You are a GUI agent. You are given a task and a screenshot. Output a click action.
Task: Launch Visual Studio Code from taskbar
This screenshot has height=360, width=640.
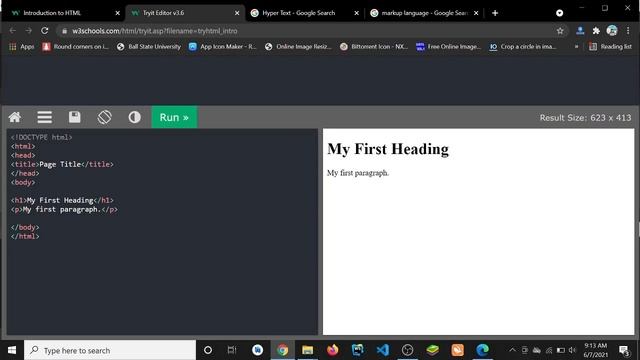(x=382, y=350)
